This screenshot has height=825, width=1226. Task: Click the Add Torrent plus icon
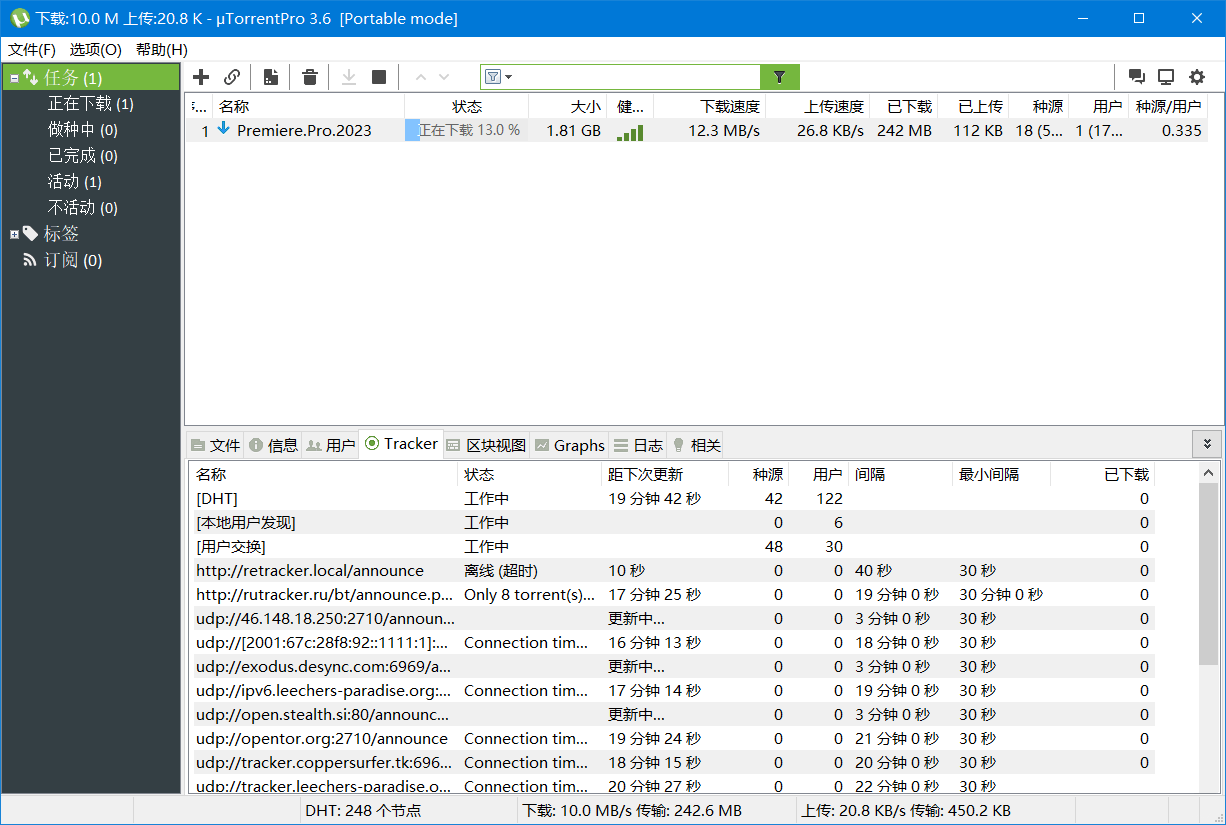point(200,76)
